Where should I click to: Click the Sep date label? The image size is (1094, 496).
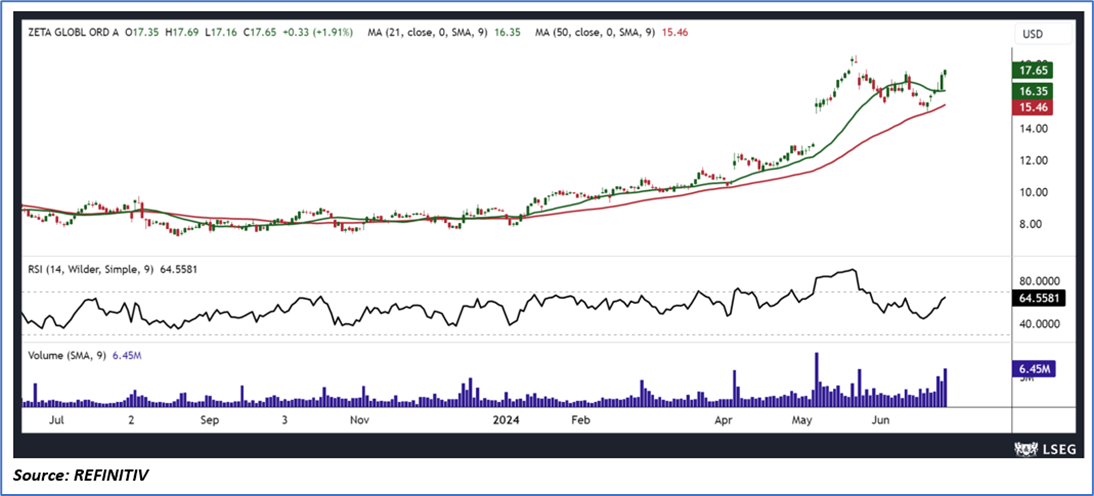pos(210,421)
